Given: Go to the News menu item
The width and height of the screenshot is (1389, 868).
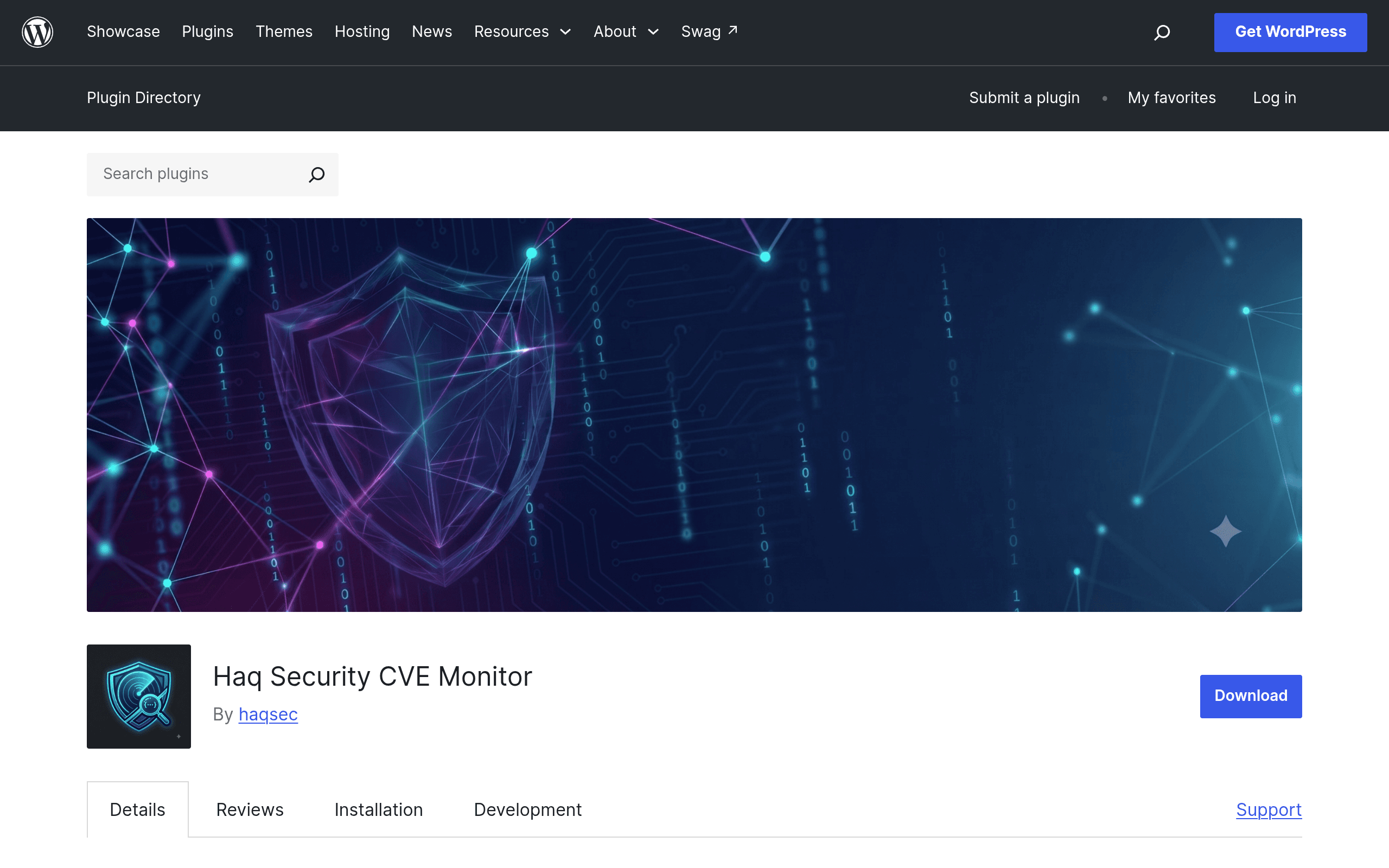Looking at the screenshot, I should point(432,31).
